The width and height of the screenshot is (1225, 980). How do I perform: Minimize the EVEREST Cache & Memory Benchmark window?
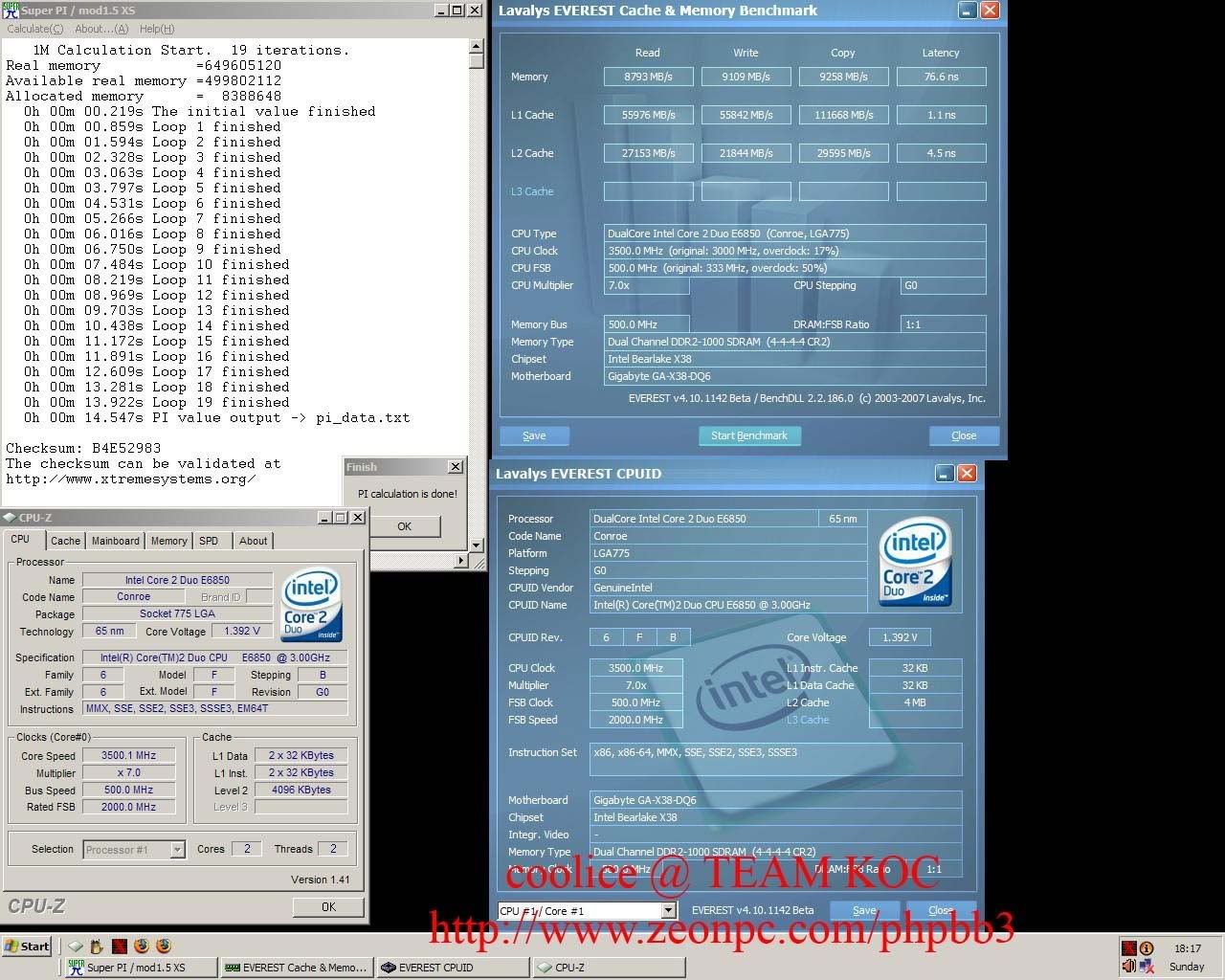[968, 11]
